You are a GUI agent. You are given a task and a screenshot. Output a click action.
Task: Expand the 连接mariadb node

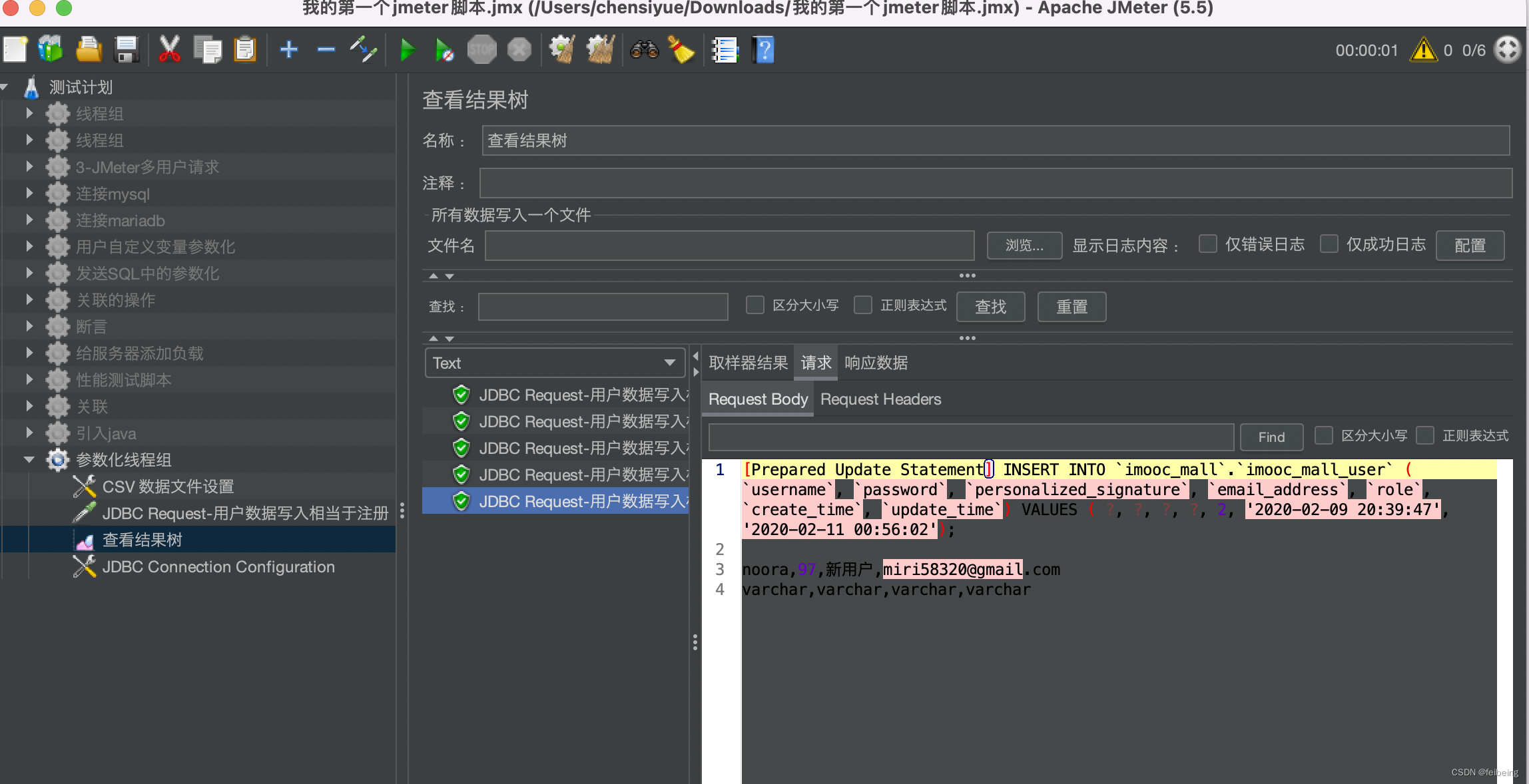coord(29,220)
